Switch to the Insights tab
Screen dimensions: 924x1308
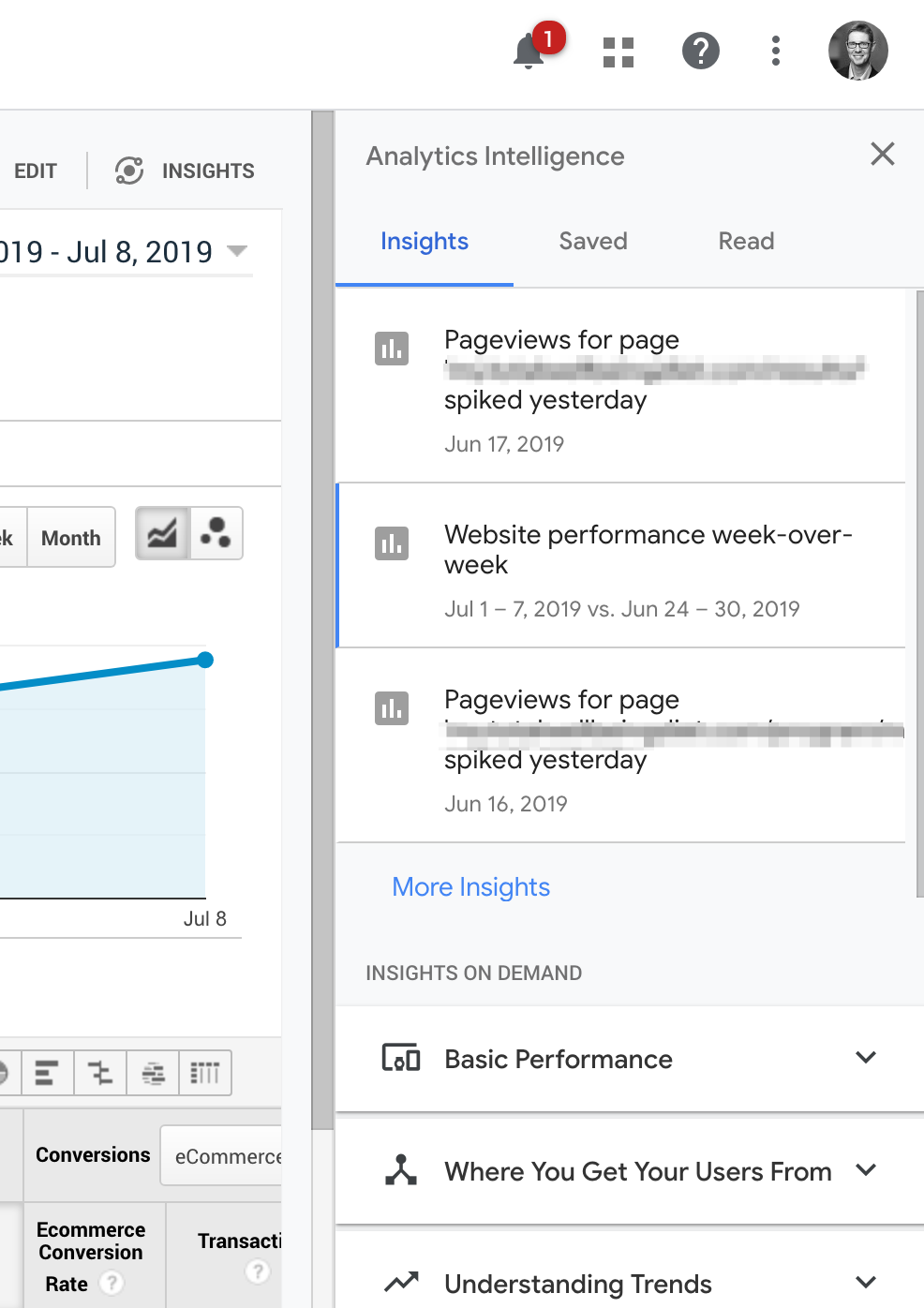click(425, 242)
